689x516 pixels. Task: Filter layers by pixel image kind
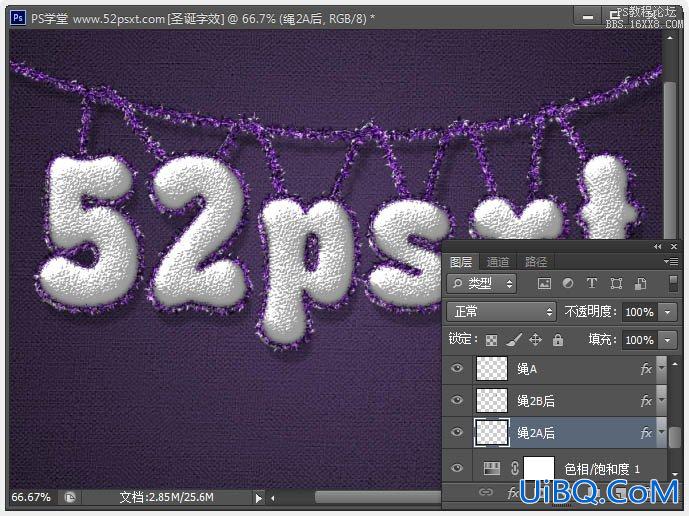coord(544,283)
